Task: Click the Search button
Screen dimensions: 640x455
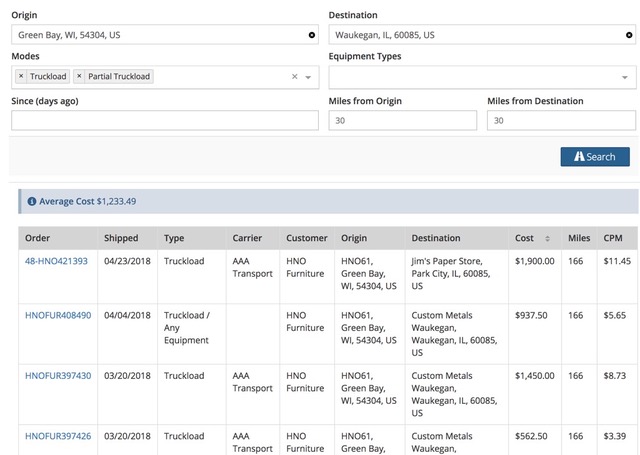Action: click(595, 157)
